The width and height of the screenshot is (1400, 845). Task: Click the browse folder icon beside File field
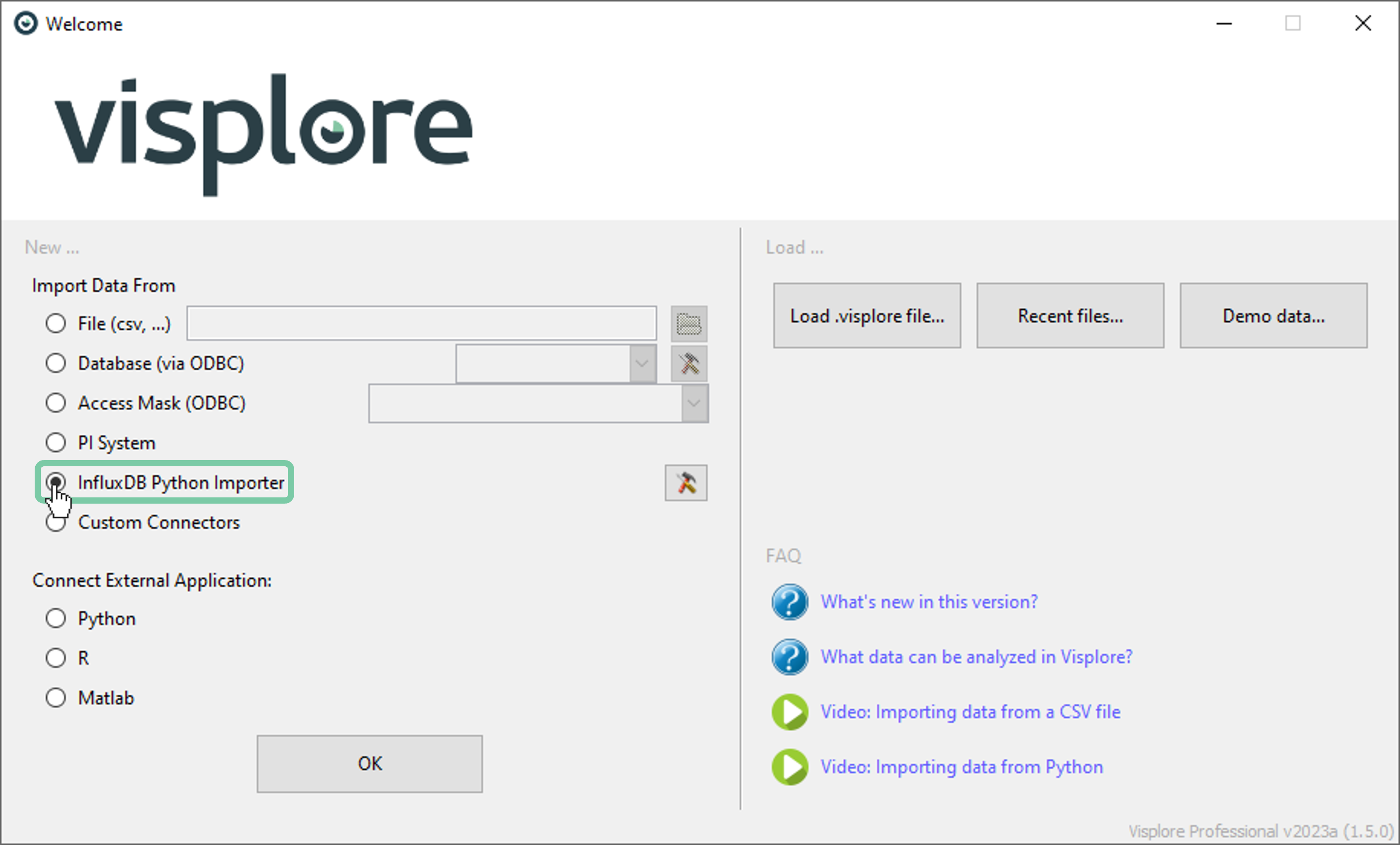(688, 324)
